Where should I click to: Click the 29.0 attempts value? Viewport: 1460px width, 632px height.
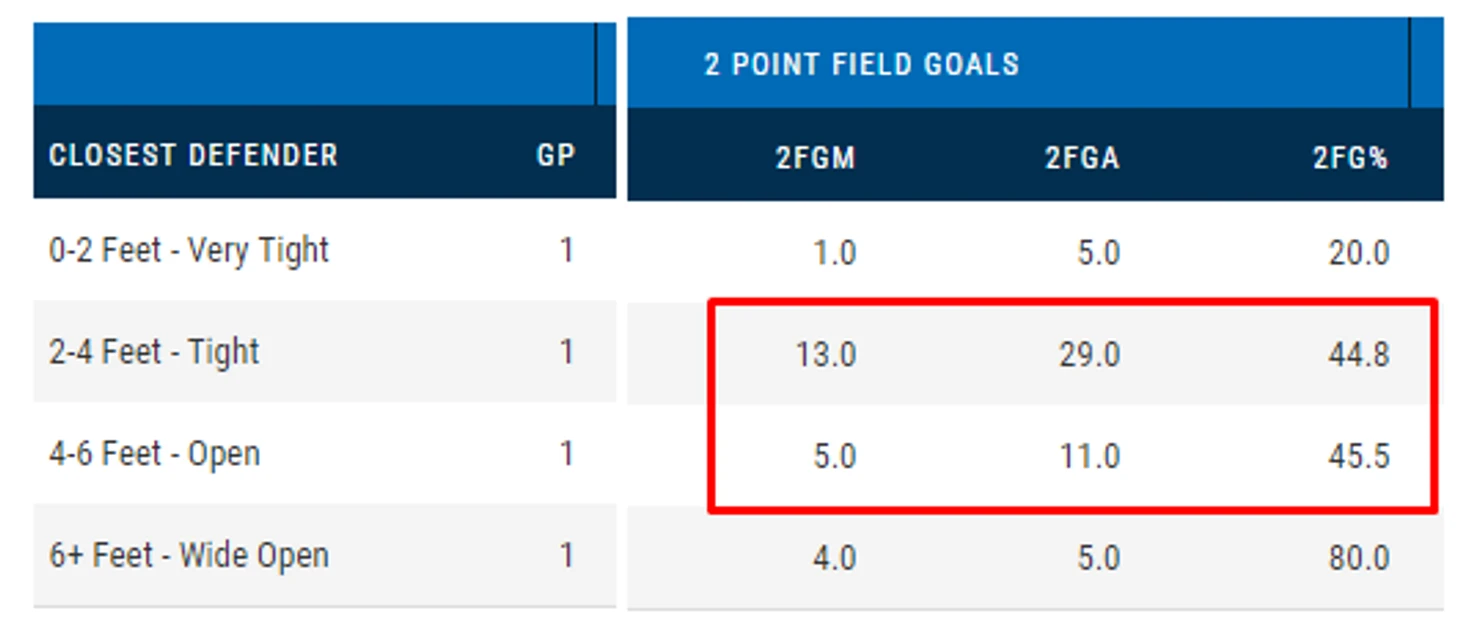[1089, 355]
